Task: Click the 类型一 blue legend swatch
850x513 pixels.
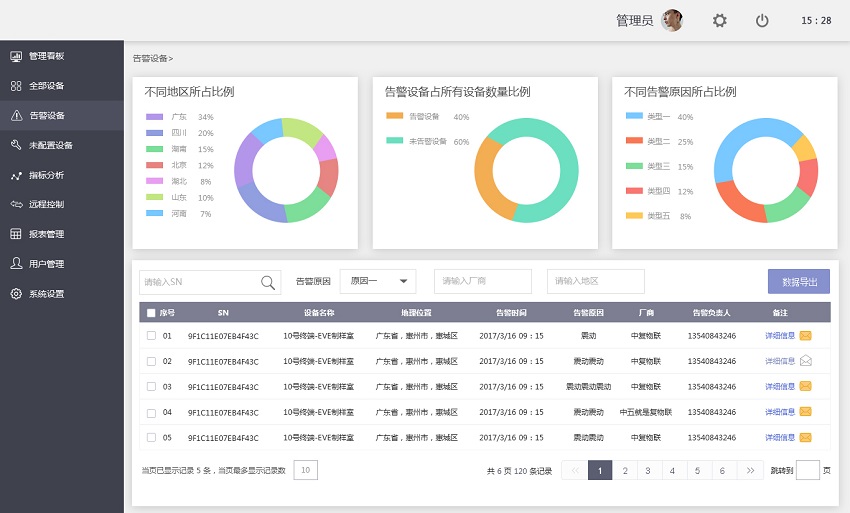Action: pyautogui.click(x=634, y=116)
